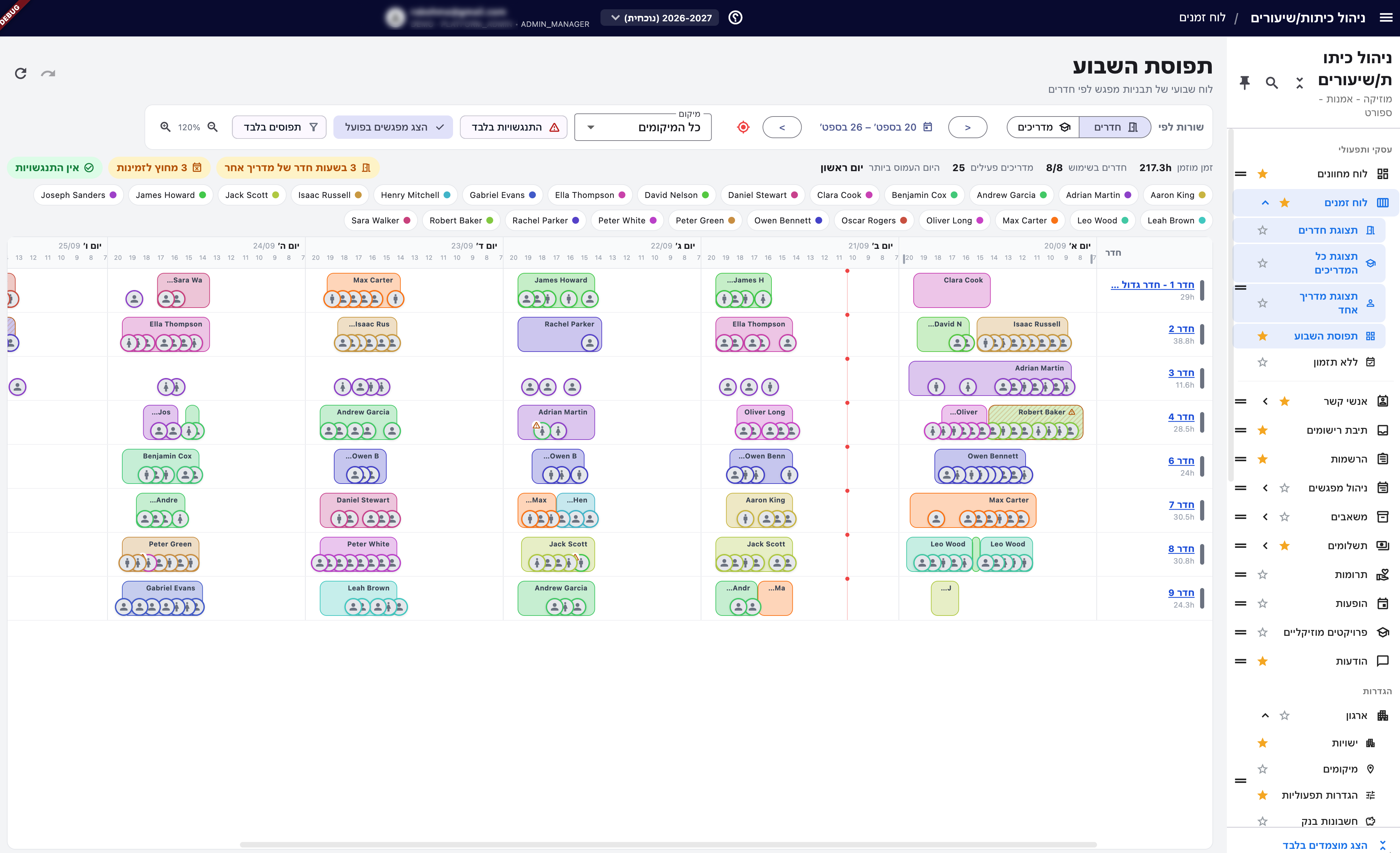Open the hamburger menu icon
Image resolution: width=1400 pixels, height=853 pixels.
1386,18
